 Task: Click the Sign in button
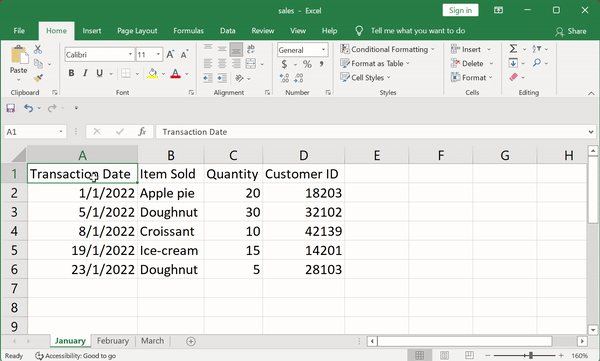coord(460,10)
